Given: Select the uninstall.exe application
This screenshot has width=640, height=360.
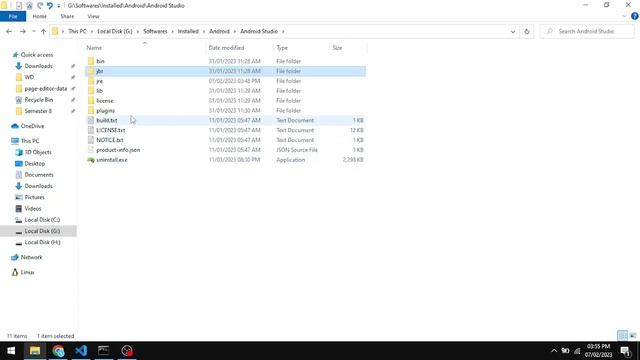Looking at the screenshot, I should tap(225, 160).
